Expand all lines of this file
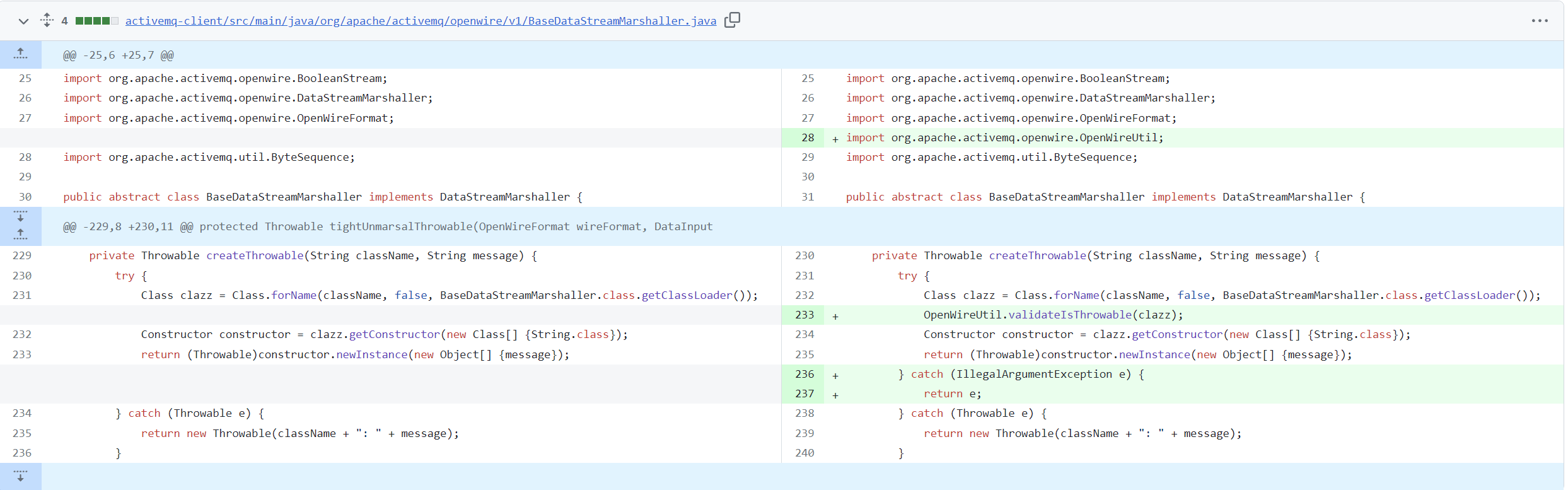The height and width of the screenshot is (490, 1568). click(47, 20)
